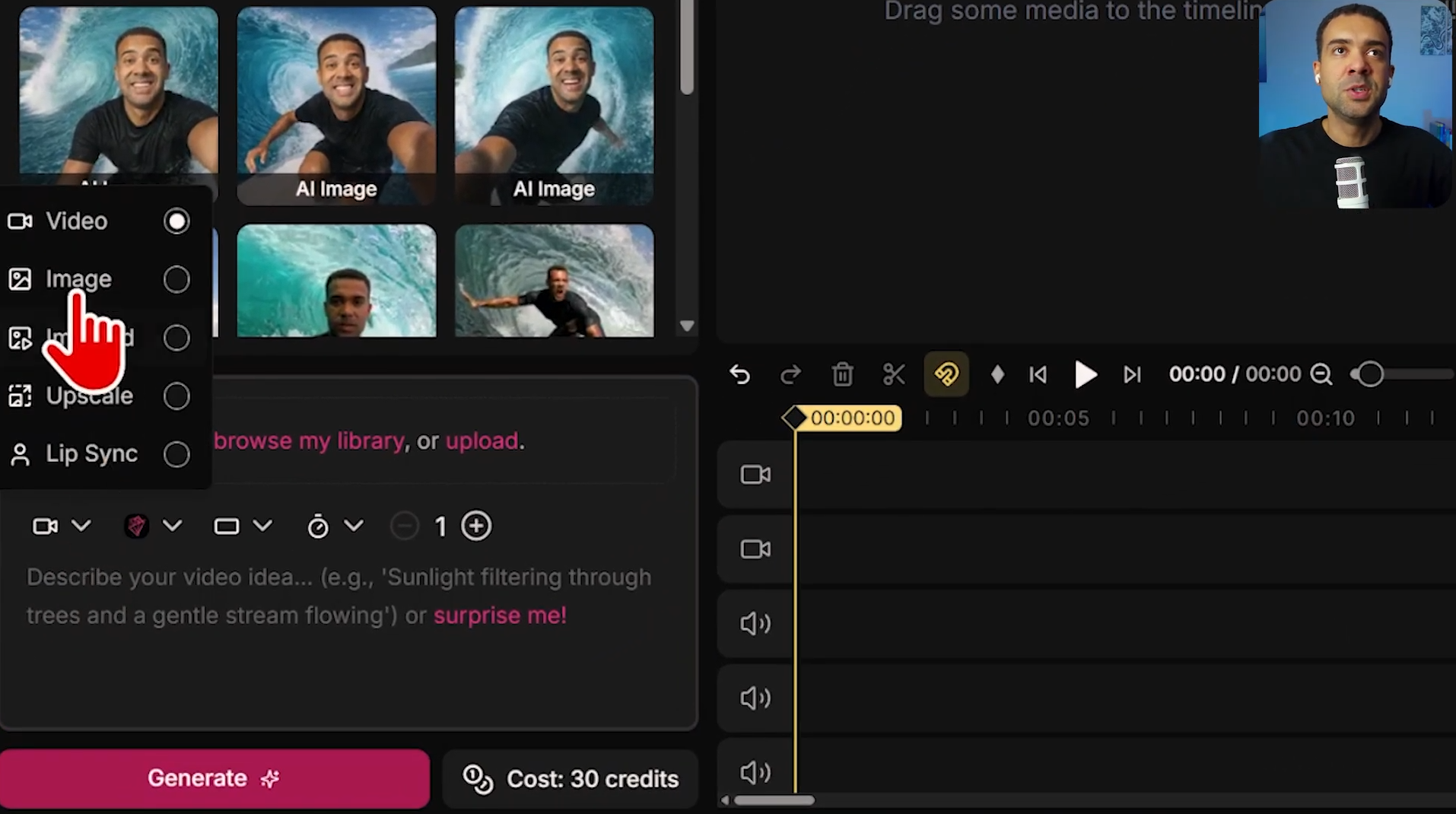The width and height of the screenshot is (1456, 814).
Task: Select the Video radio button
Action: tap(176, 221)
